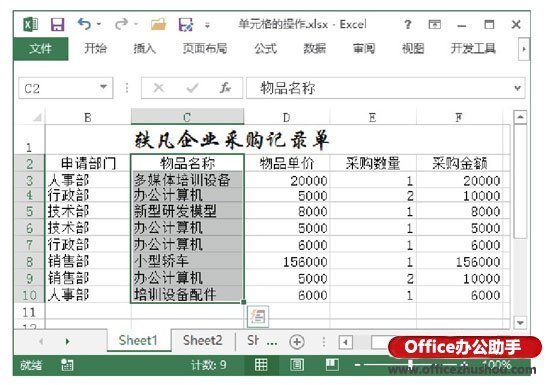Expand the Name Box dropdown arrow

[x=103, y=87]
